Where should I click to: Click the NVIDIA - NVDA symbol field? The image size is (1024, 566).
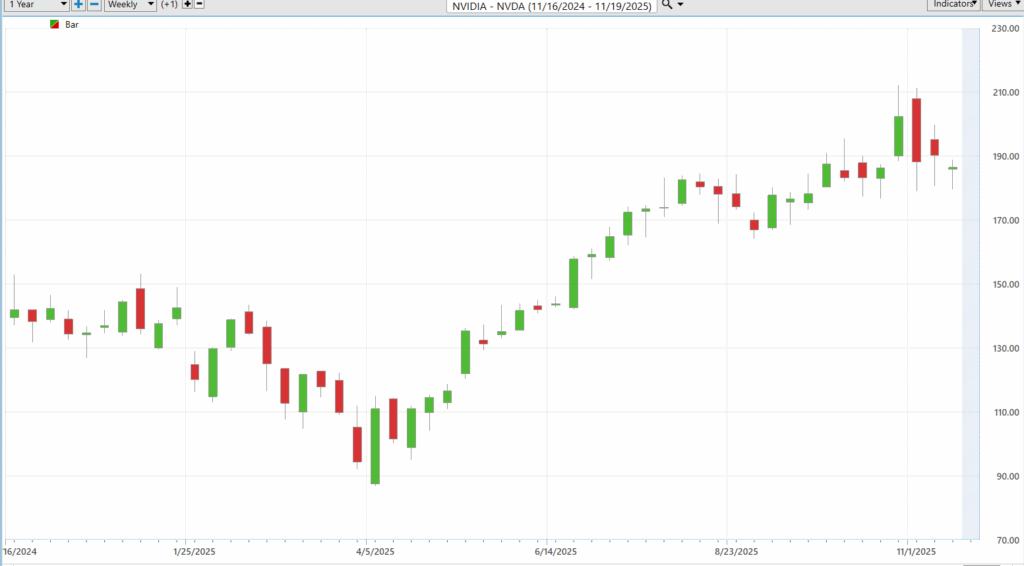tap(552, 6)
